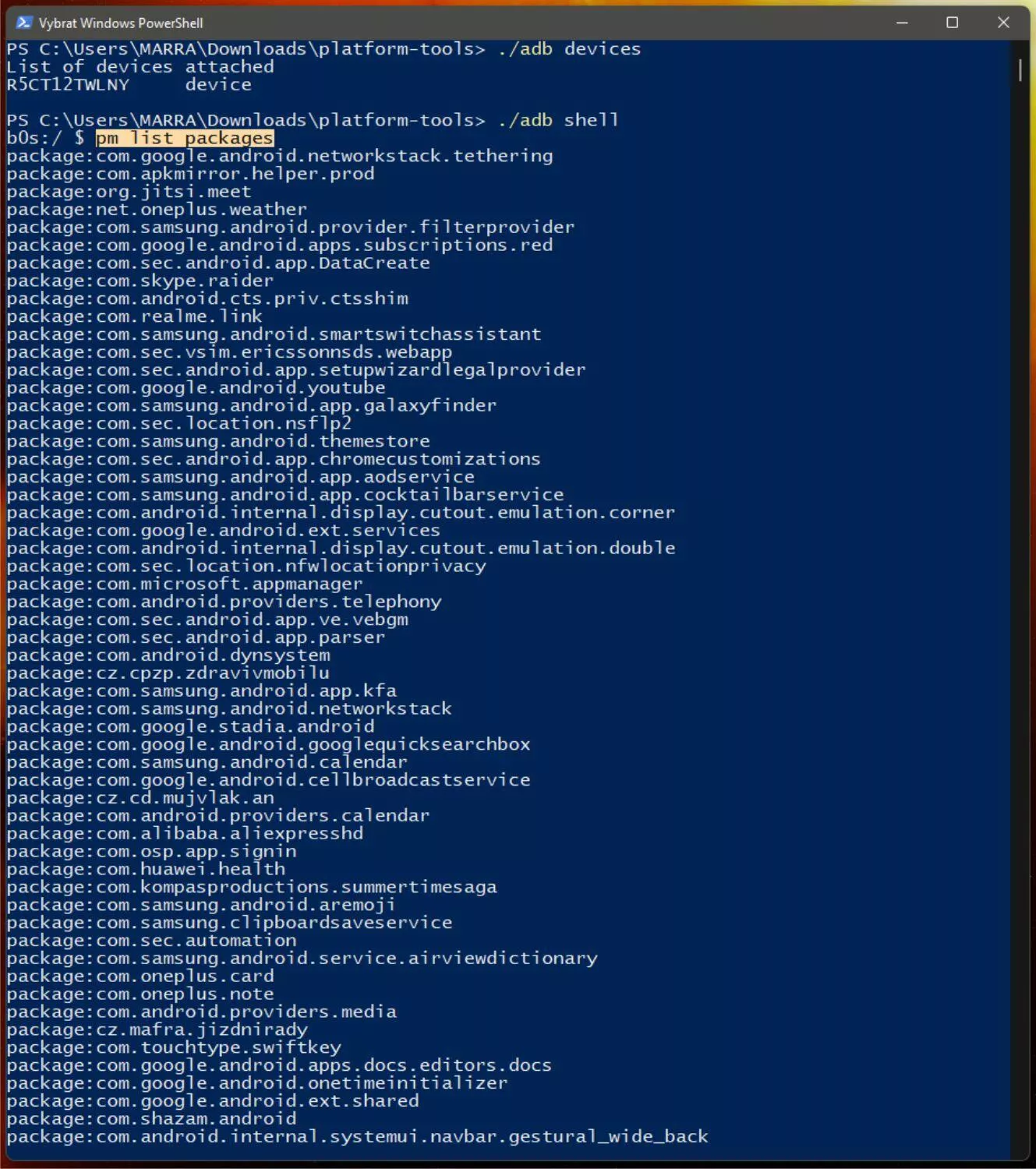Click package com.android.internal.systemui.navbar.gestural_wide_back
Image resolution: width=1036 pixels, height=1169 pixels.
[357, 1137]
